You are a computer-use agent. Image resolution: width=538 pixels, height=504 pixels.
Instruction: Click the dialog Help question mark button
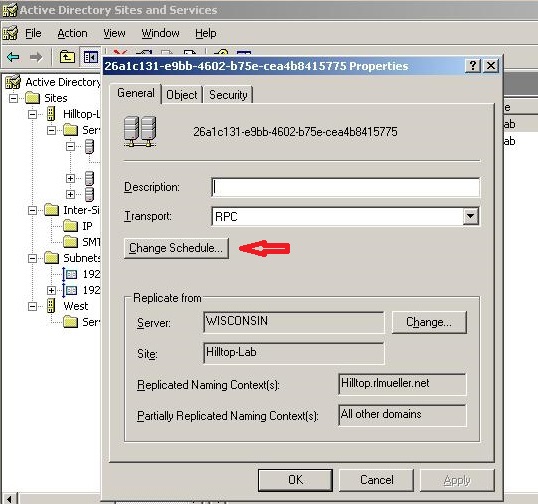(x=473, y=65)
